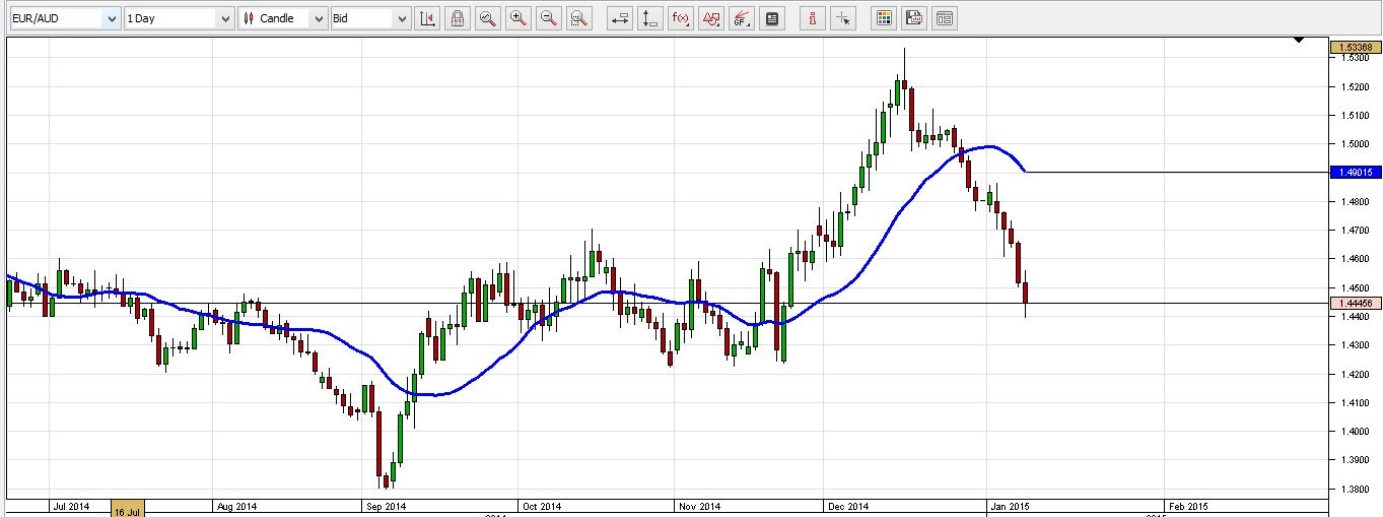Viewport: 1383px width, 517px height.
Task: Click the Sep 2014 axis label
Action: pyautogui.click(x=386, y=506)
